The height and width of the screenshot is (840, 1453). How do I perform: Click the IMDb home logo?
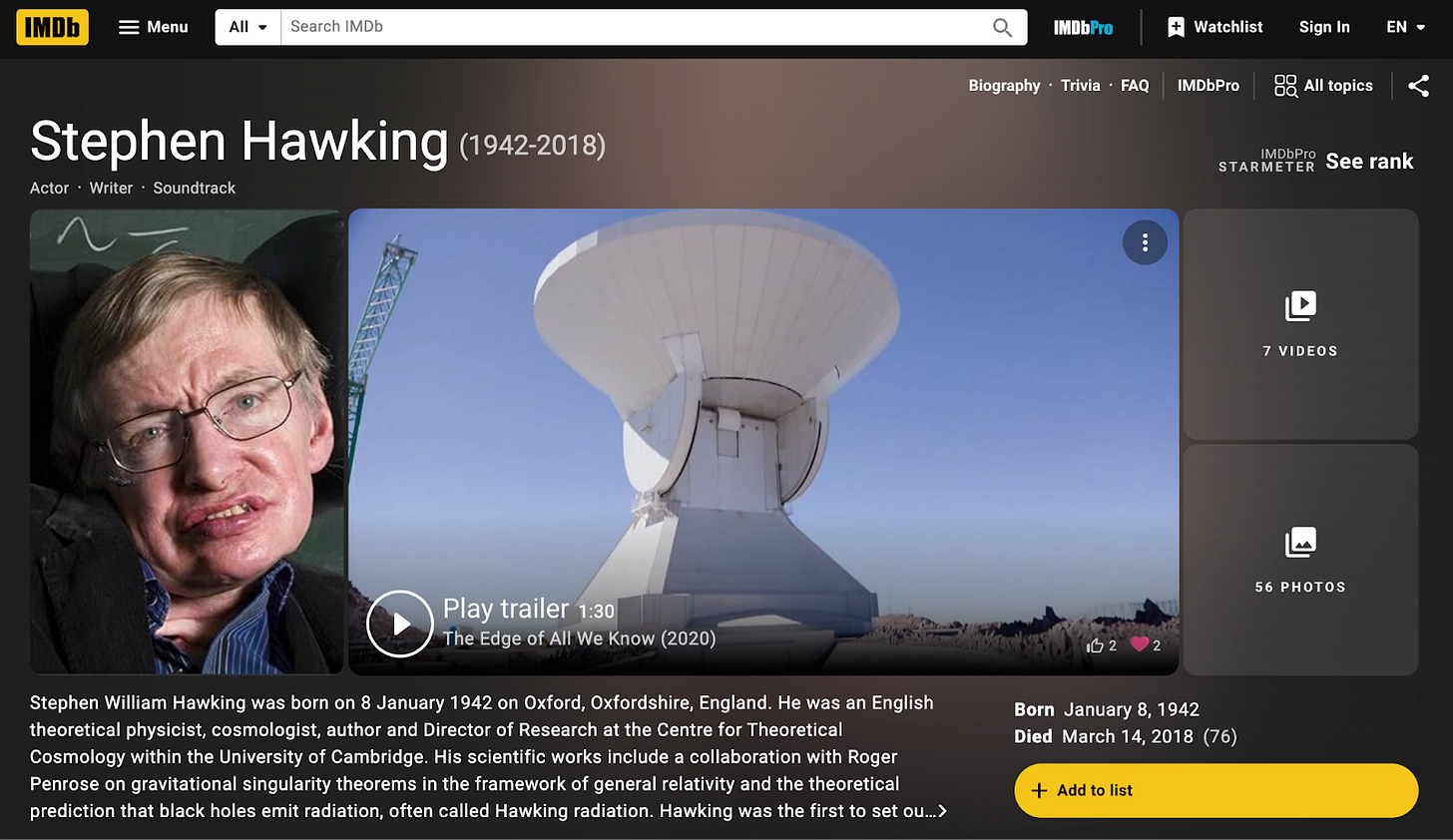(x=52, y=27)
